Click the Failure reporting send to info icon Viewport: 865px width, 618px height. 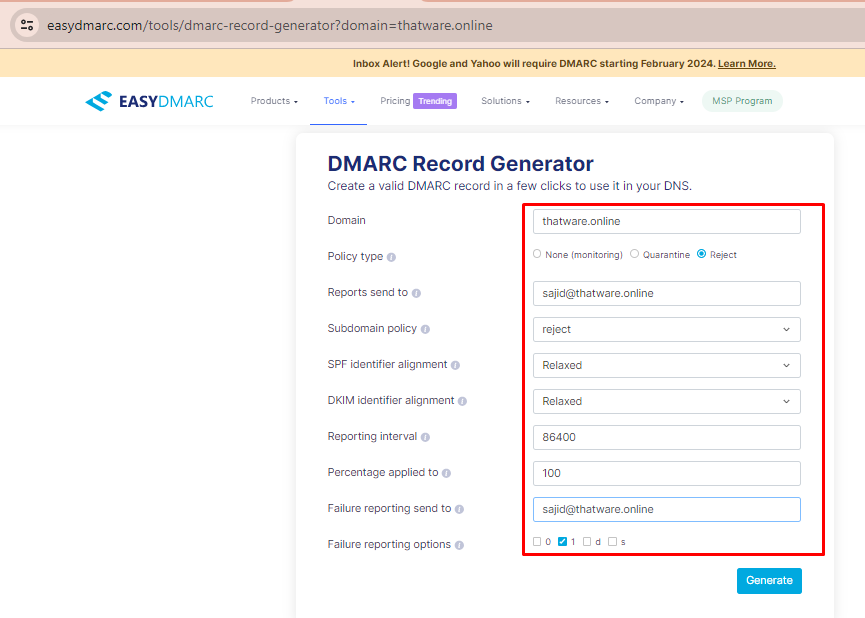point(459,509)
